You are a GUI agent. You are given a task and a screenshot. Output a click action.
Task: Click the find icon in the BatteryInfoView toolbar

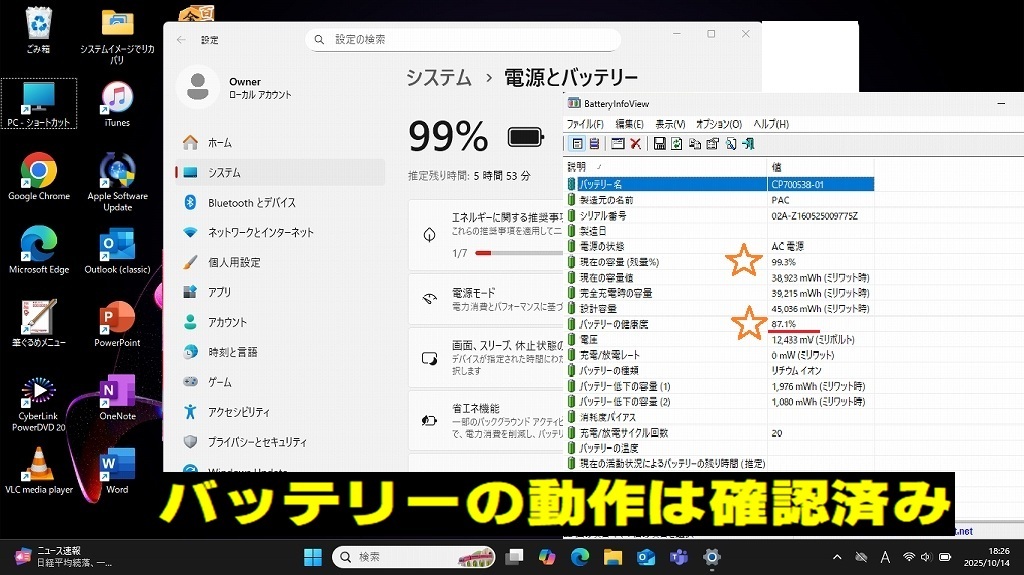pos(731,144)
